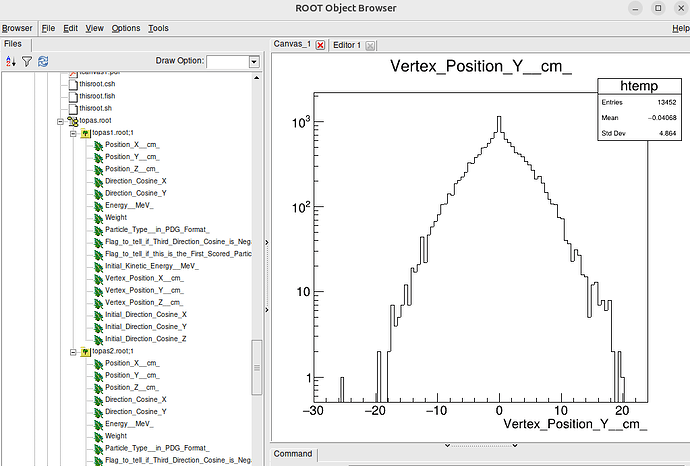The image size is (690, 466).
Task: Click the filter funnel icon
Action: point(27,62)
